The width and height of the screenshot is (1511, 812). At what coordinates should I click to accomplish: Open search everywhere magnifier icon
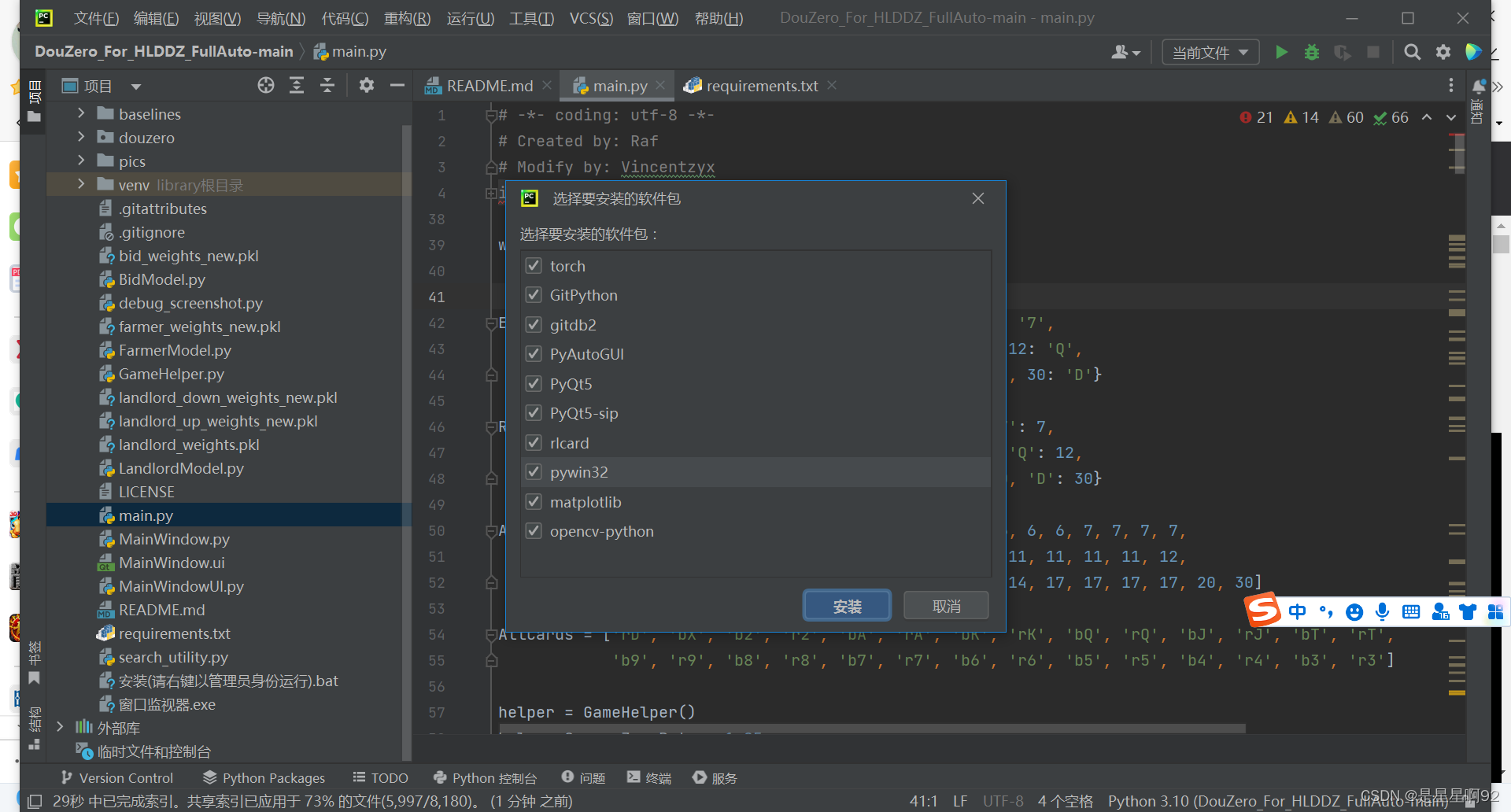point(1413,52)
